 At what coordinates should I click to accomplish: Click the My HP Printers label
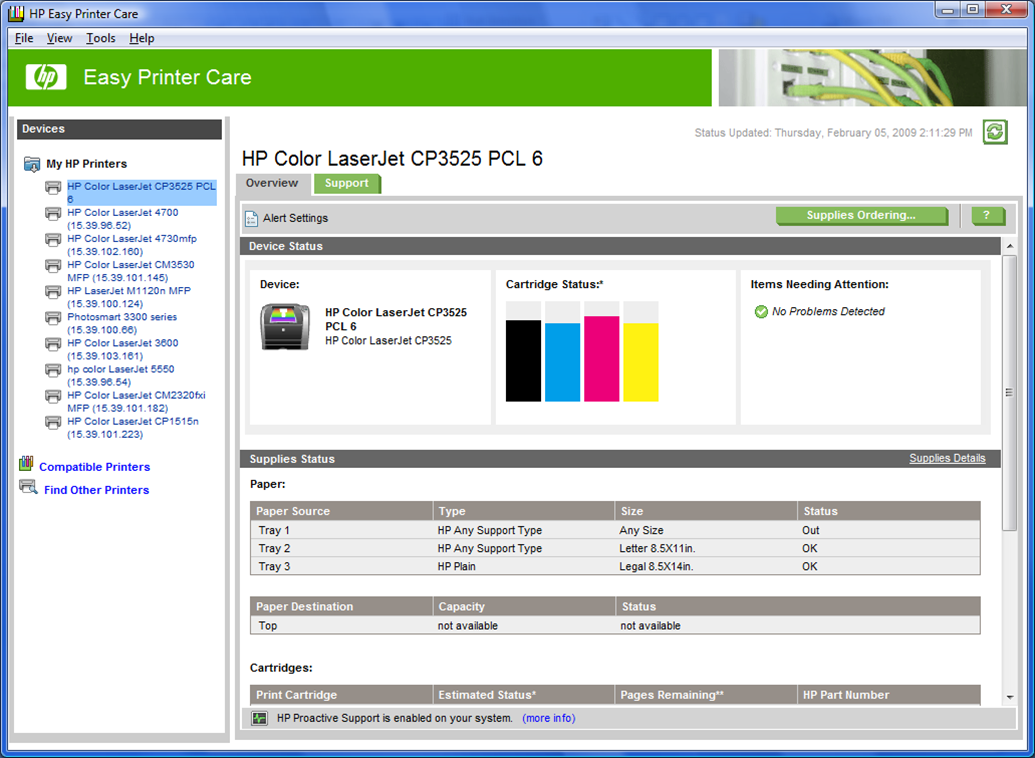(86, 164)
